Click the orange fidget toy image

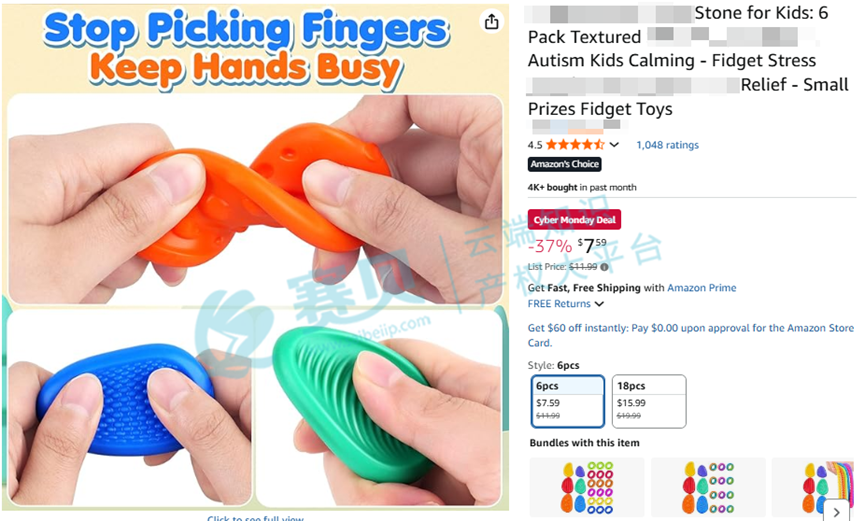click(255, 199)
